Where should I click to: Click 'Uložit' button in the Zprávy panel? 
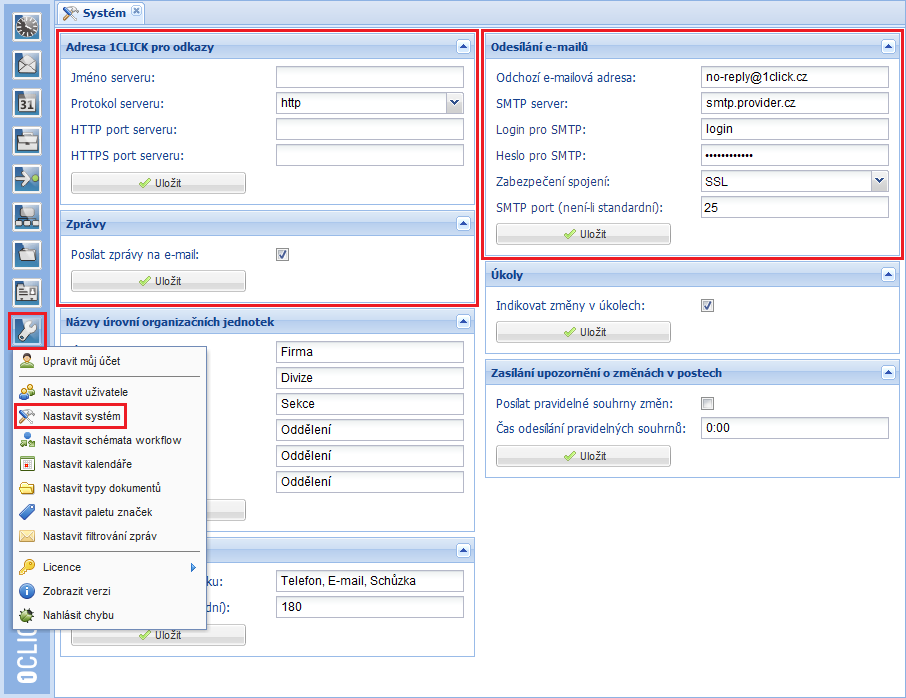[158, 281]
